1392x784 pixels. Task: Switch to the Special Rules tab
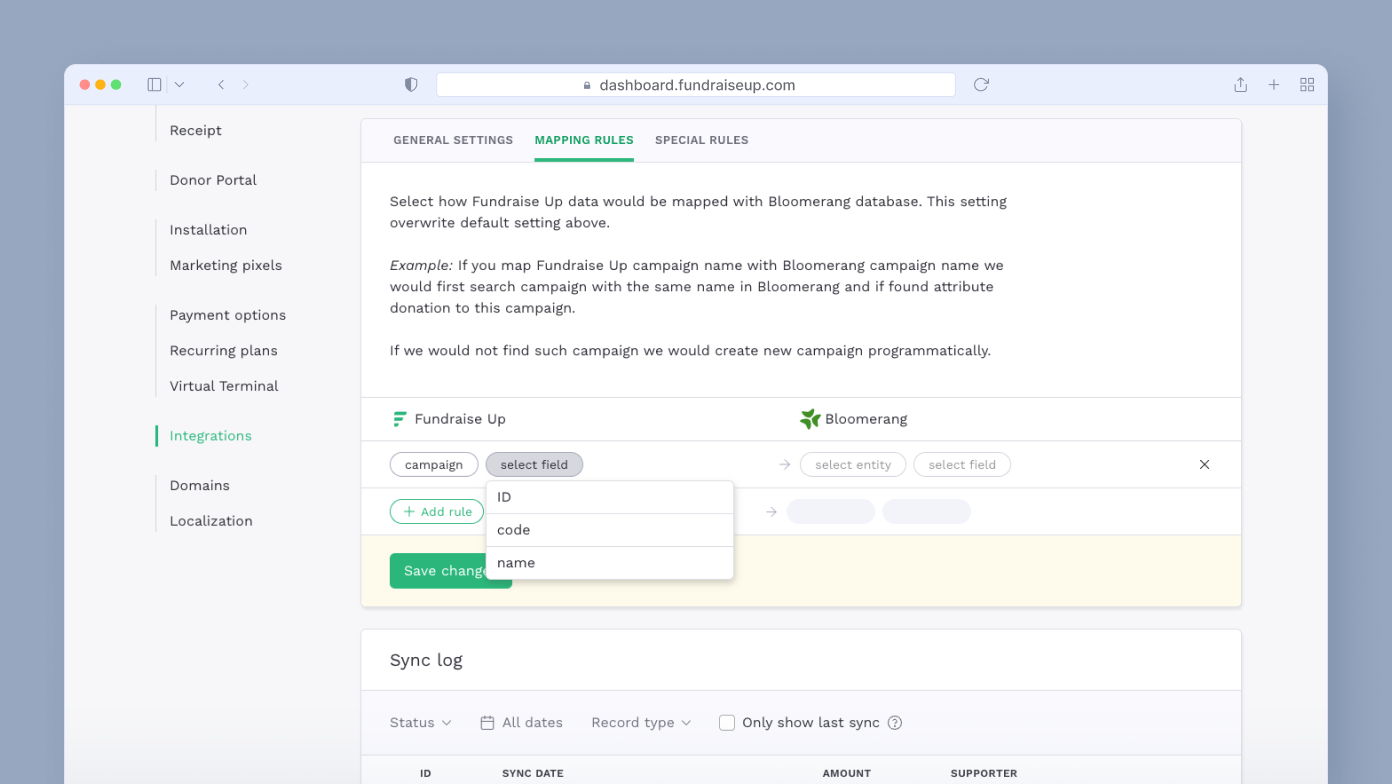point(702,140)
